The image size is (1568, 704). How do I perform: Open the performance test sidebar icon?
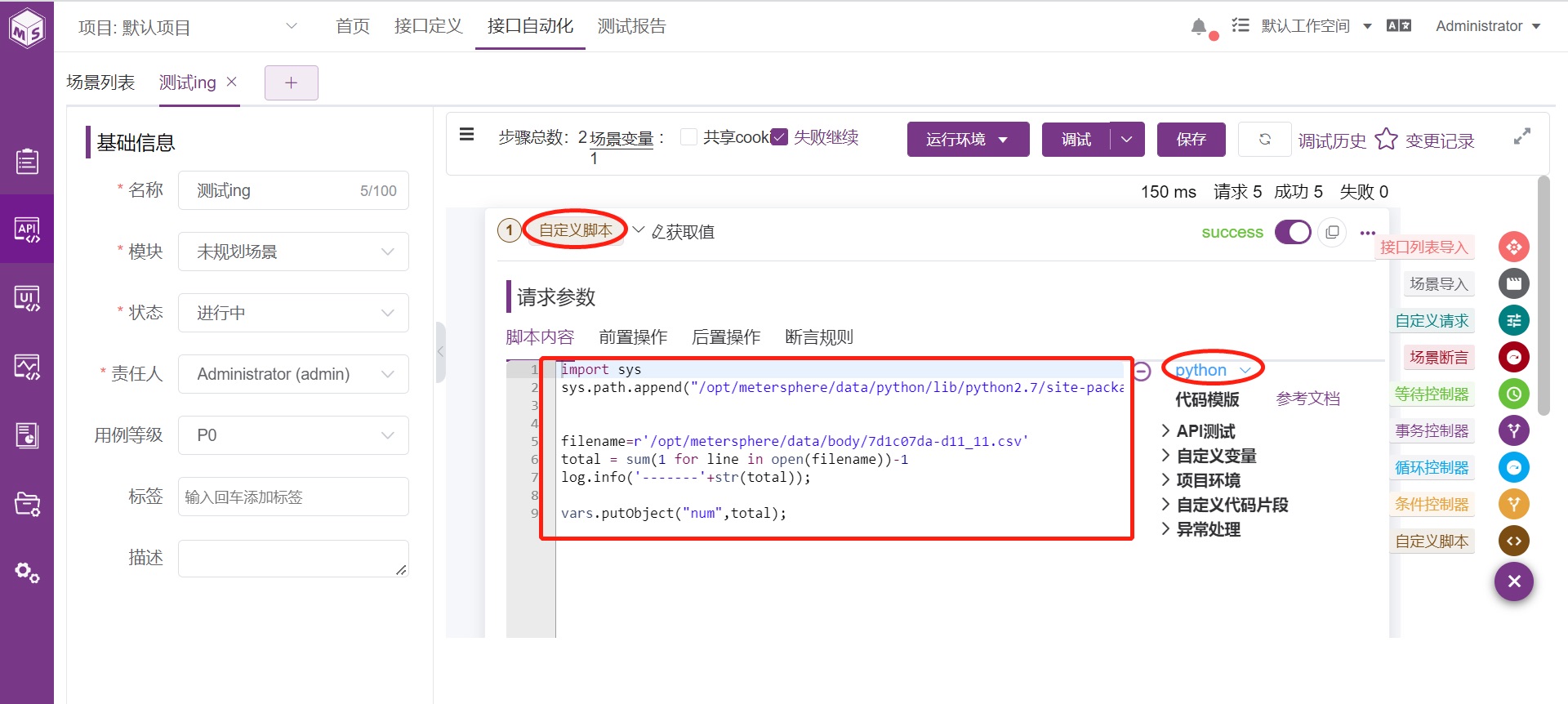click(27, 367)
